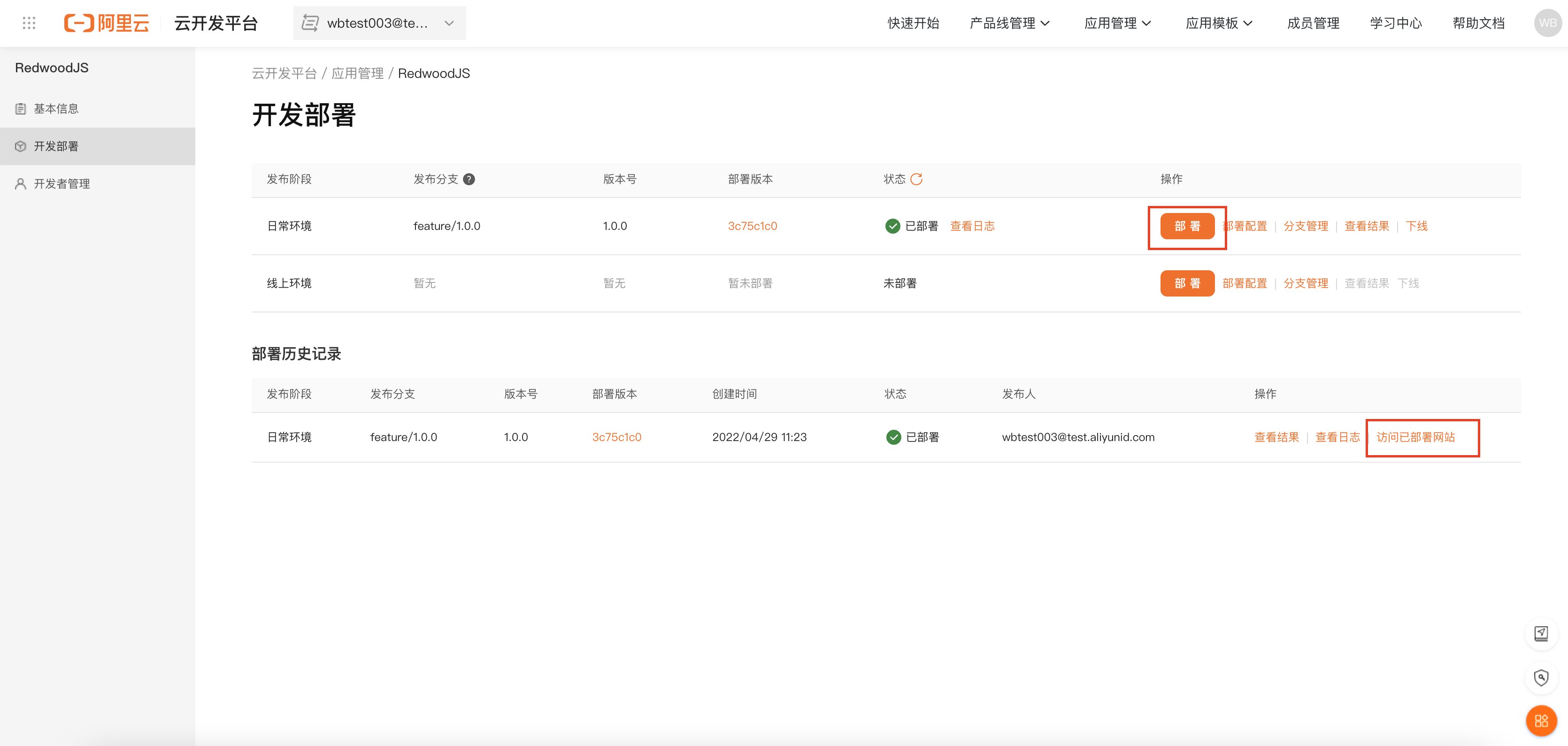Refresh status using the orange reload icon
The image size is (1568, 746).
tap(916, 179)
